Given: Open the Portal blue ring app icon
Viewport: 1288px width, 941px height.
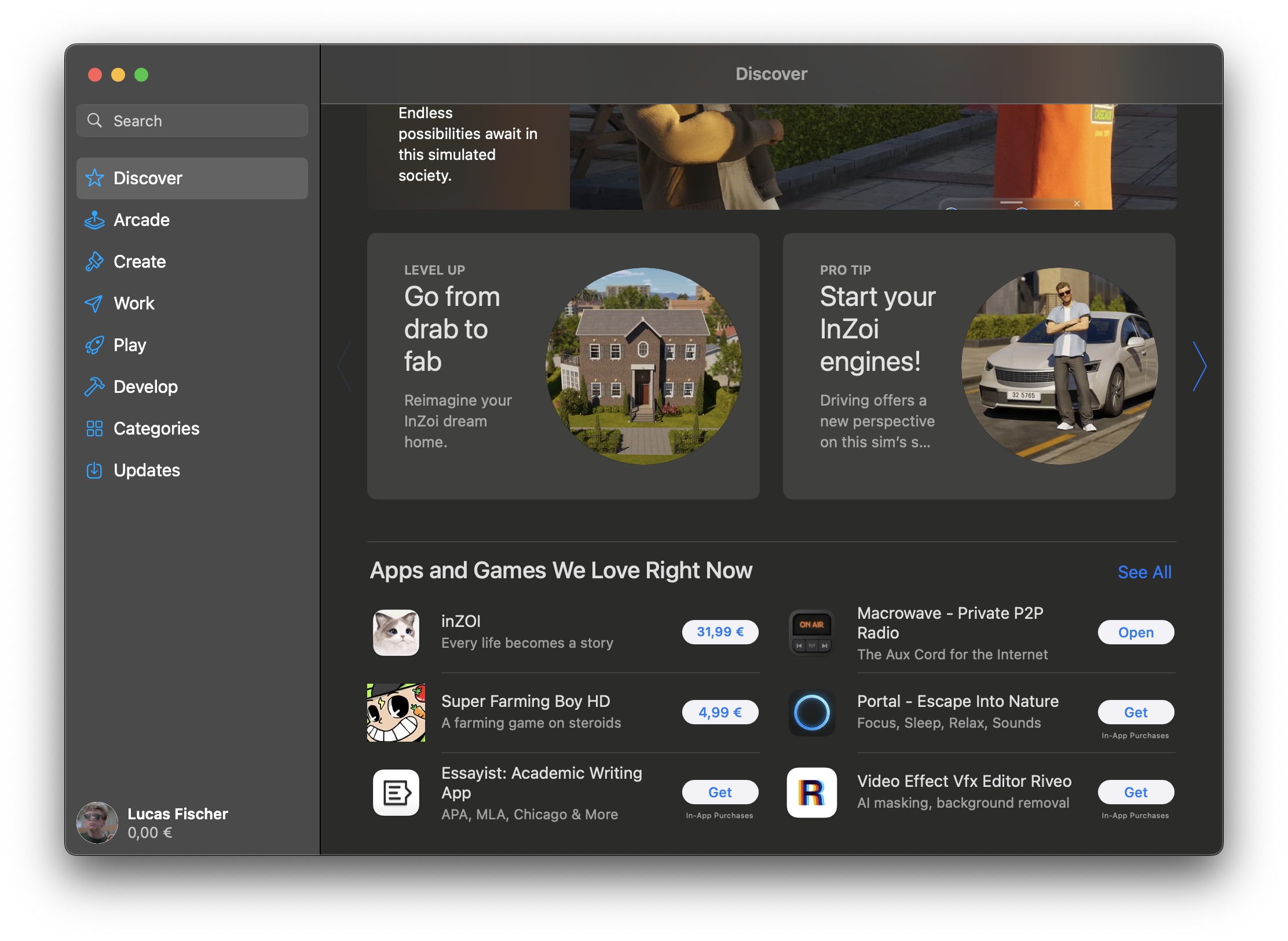Looking at the screenshot, I should click(x=811, y=712).
